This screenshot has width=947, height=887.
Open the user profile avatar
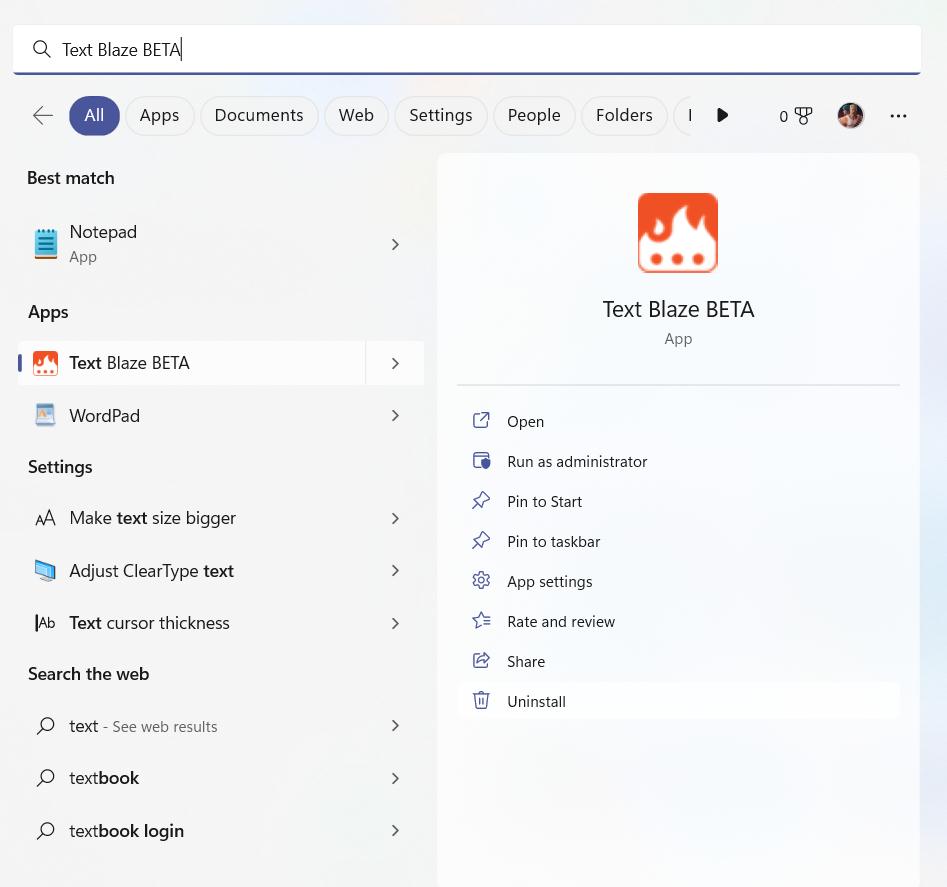pyautogui.click(x=850, y=115)
